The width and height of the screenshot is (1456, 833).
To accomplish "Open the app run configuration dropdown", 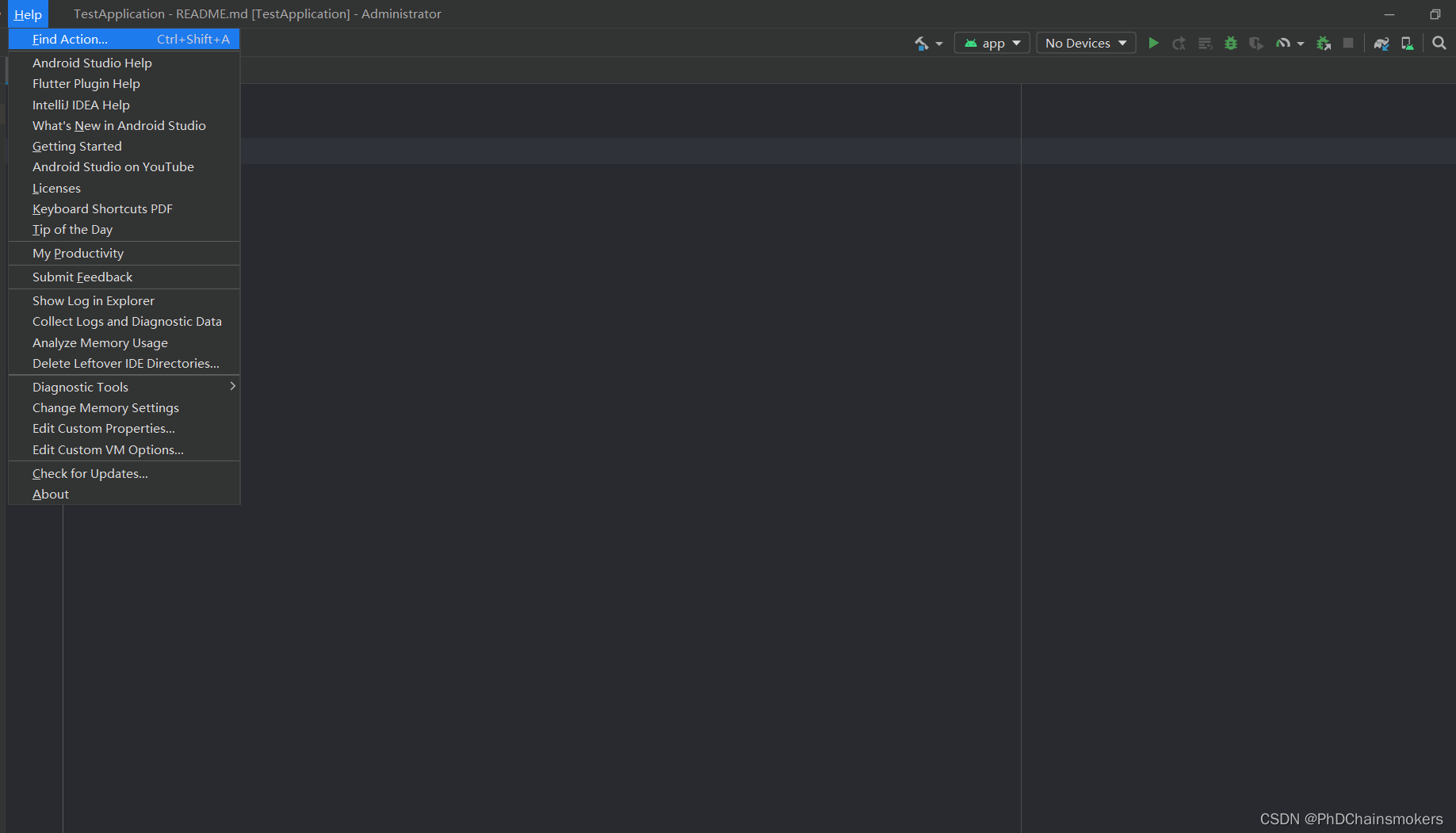I will [x=992, y=43].
